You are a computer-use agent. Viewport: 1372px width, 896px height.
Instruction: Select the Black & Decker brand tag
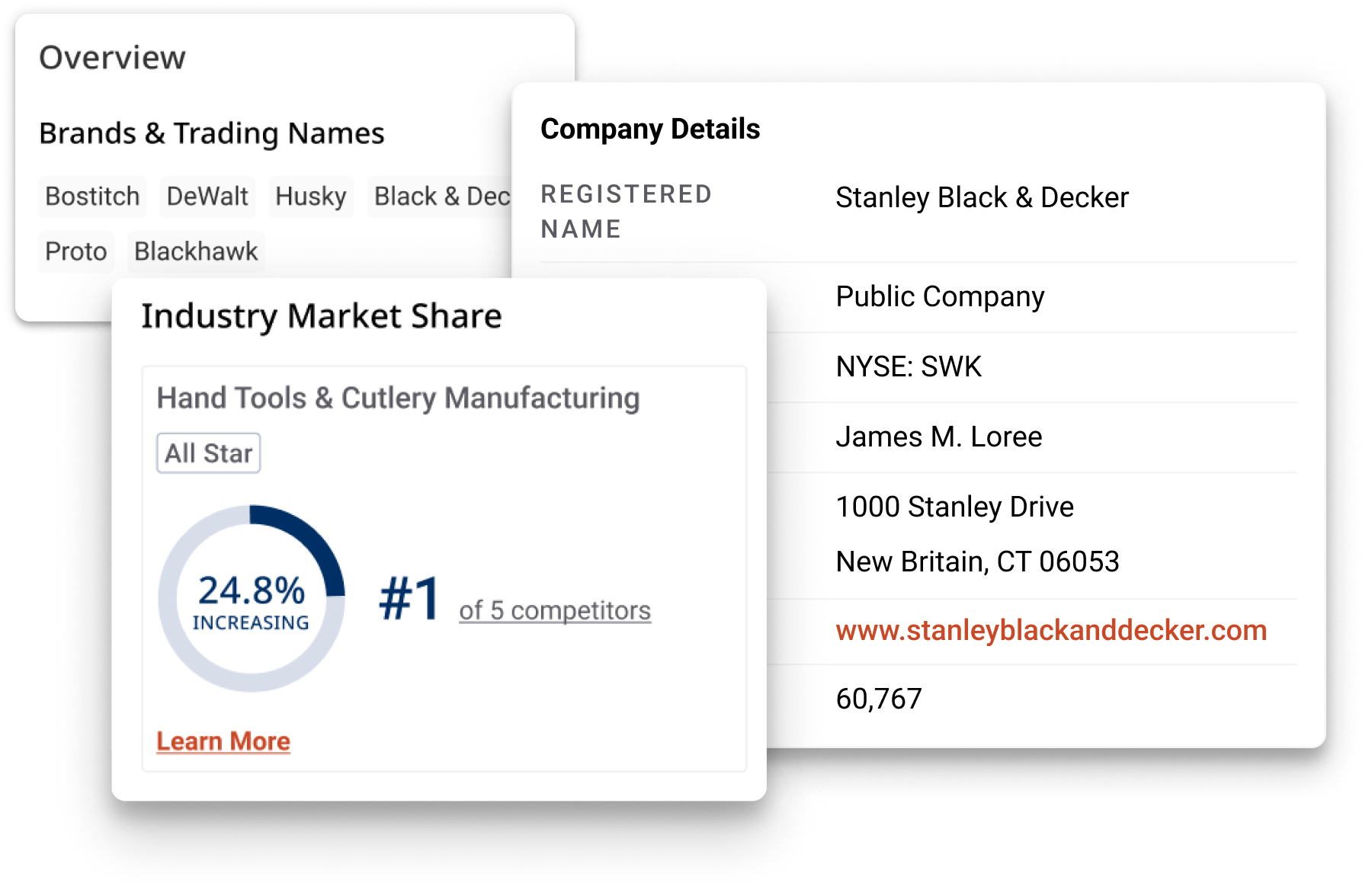click(x=441, y=197)
